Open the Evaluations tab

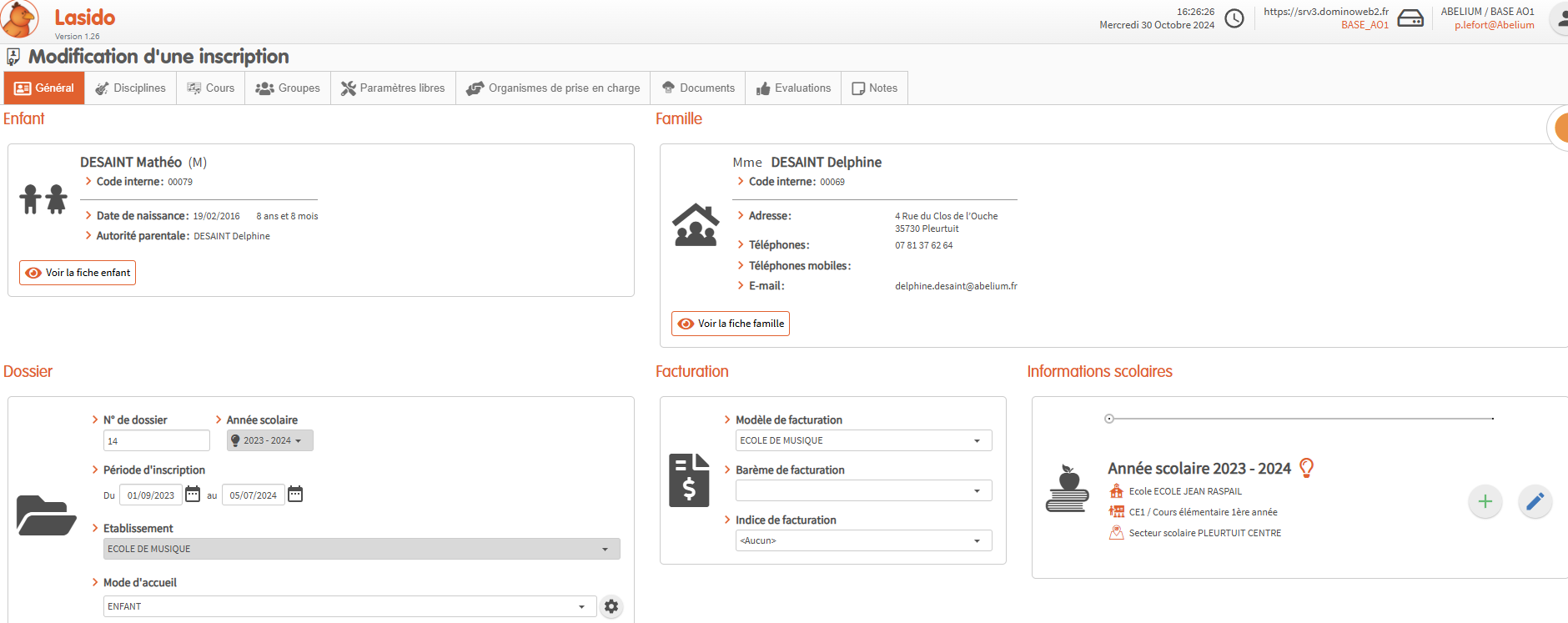point(793,88)
